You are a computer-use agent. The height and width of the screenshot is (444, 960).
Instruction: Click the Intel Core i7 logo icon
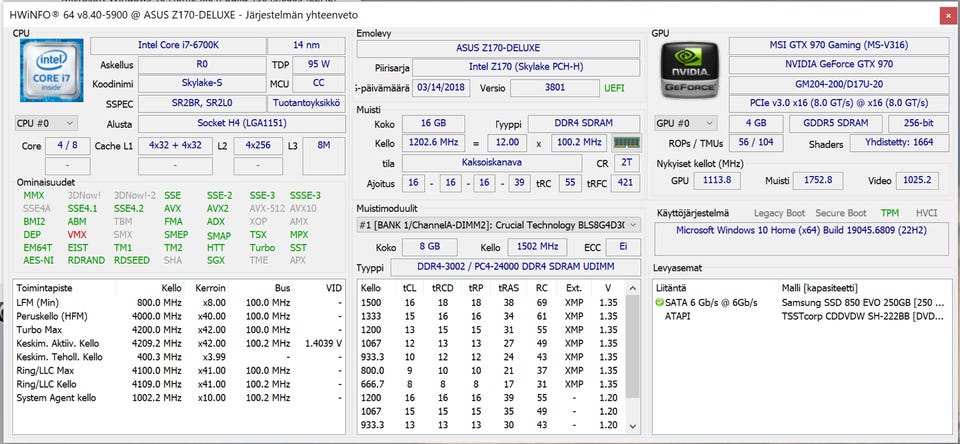pyautogui.click(x=51, y=69)
